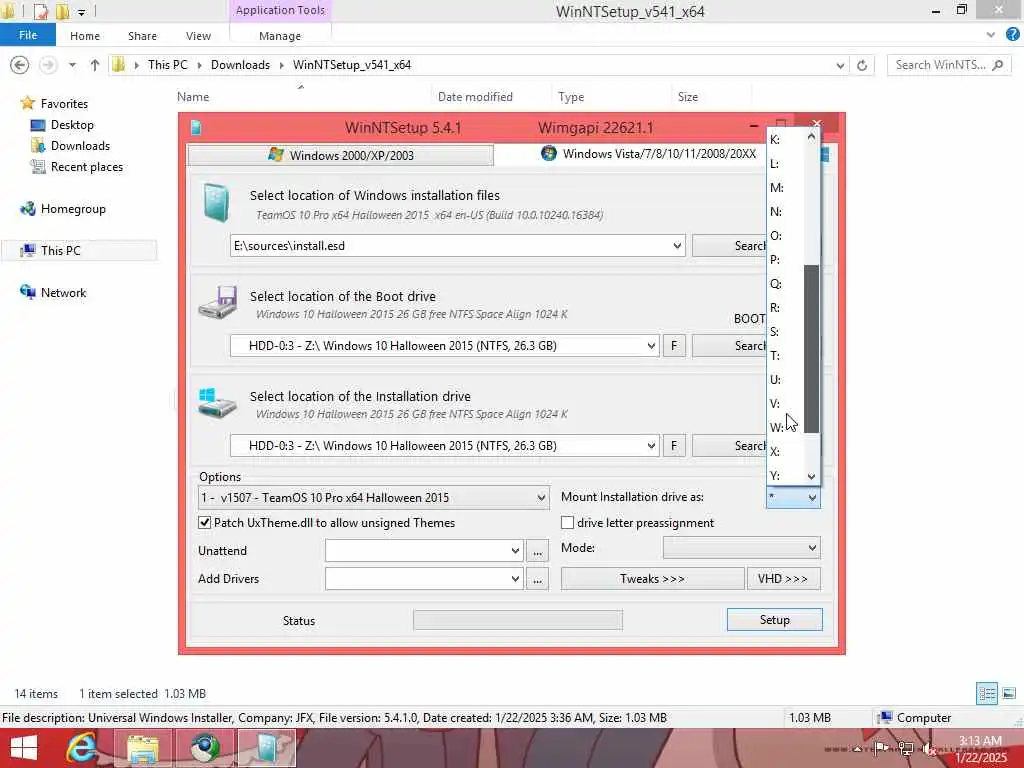Go back in Explorer navigation

coord(20,65)
